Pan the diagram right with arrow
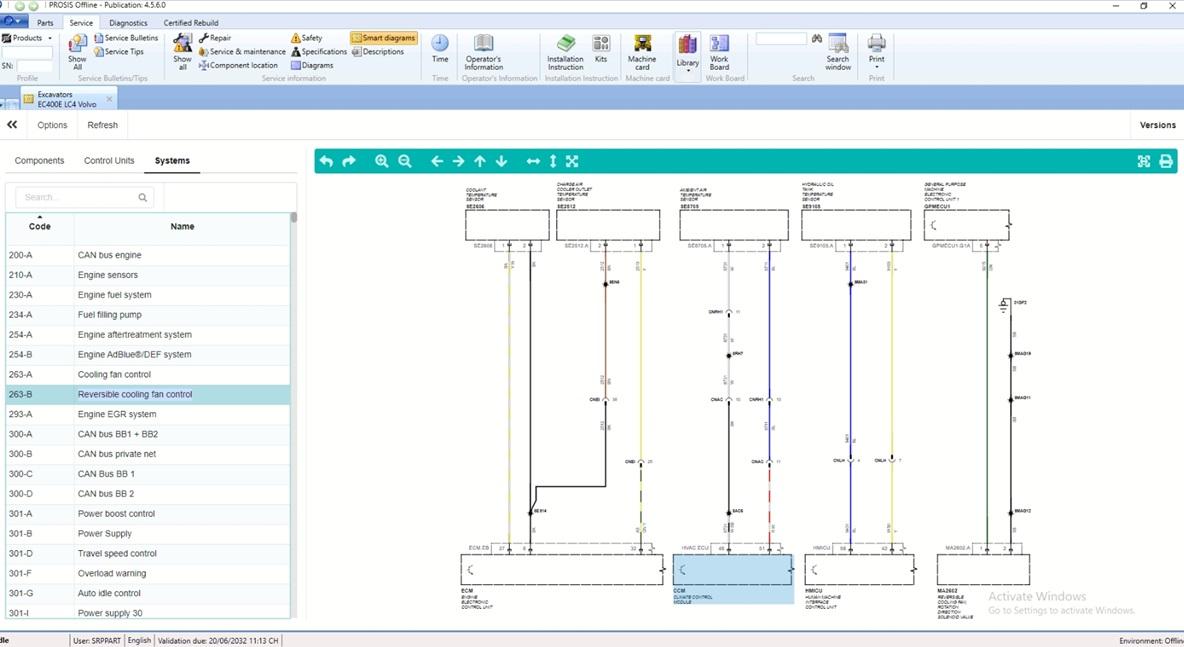This screenshot has height=647, width=1184. (x=458, y=161)
